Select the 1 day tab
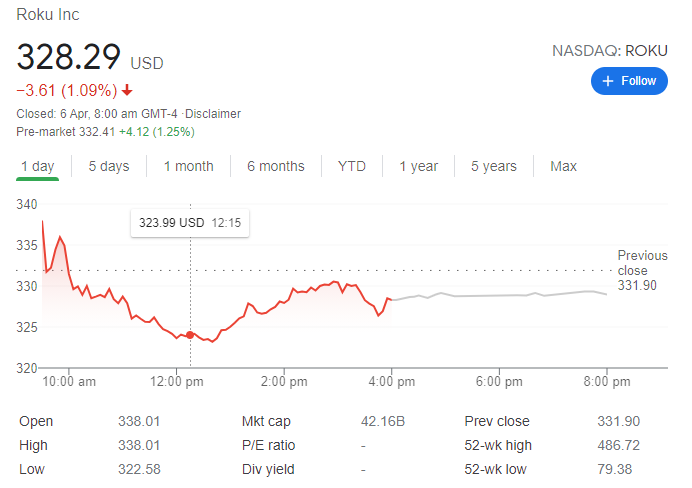Image resolution: width=692 pixels, height=488 pixels. 38,166
